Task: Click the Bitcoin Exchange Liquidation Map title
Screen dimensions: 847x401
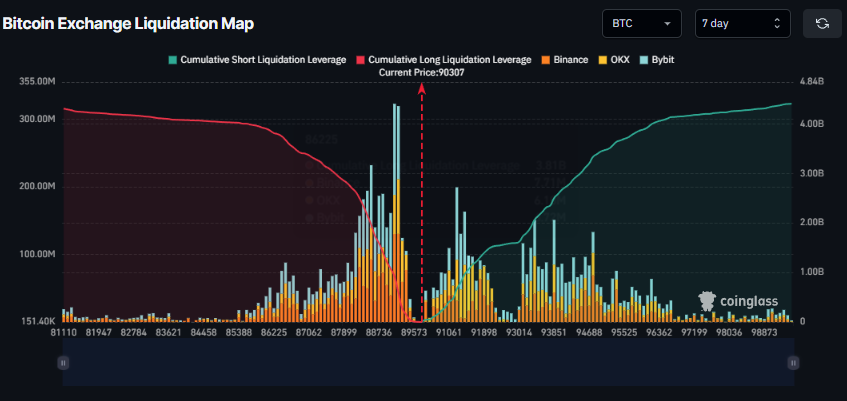Action: coord(128,24)
